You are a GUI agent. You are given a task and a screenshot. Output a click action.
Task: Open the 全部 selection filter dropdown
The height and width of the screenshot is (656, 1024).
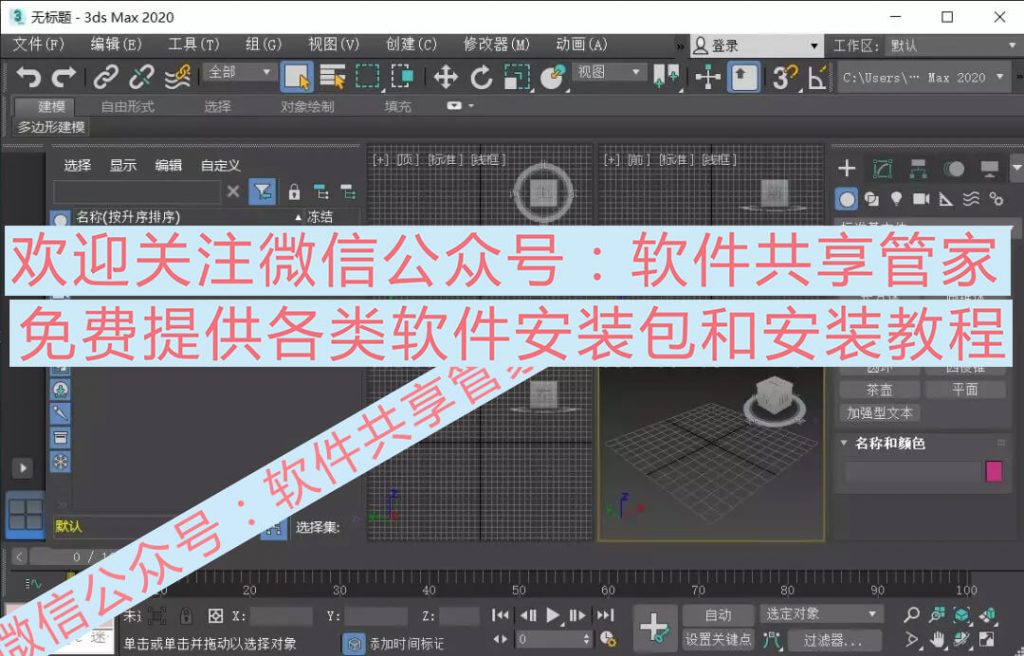tap(239, 72)
